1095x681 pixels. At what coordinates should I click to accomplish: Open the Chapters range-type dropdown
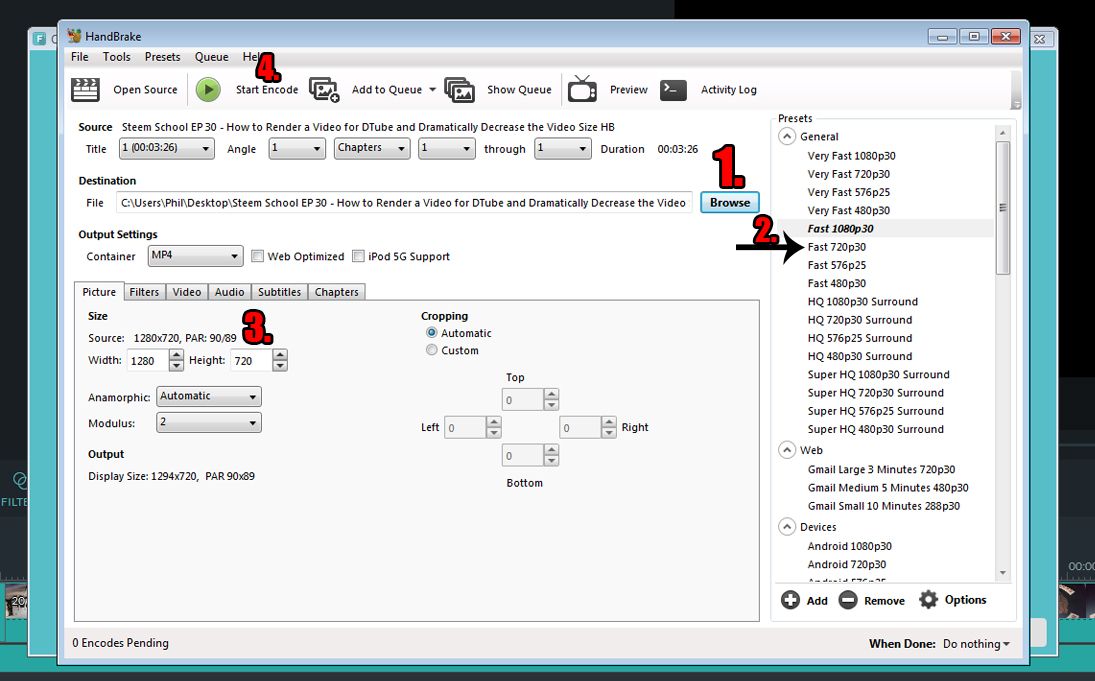(372, 148)
